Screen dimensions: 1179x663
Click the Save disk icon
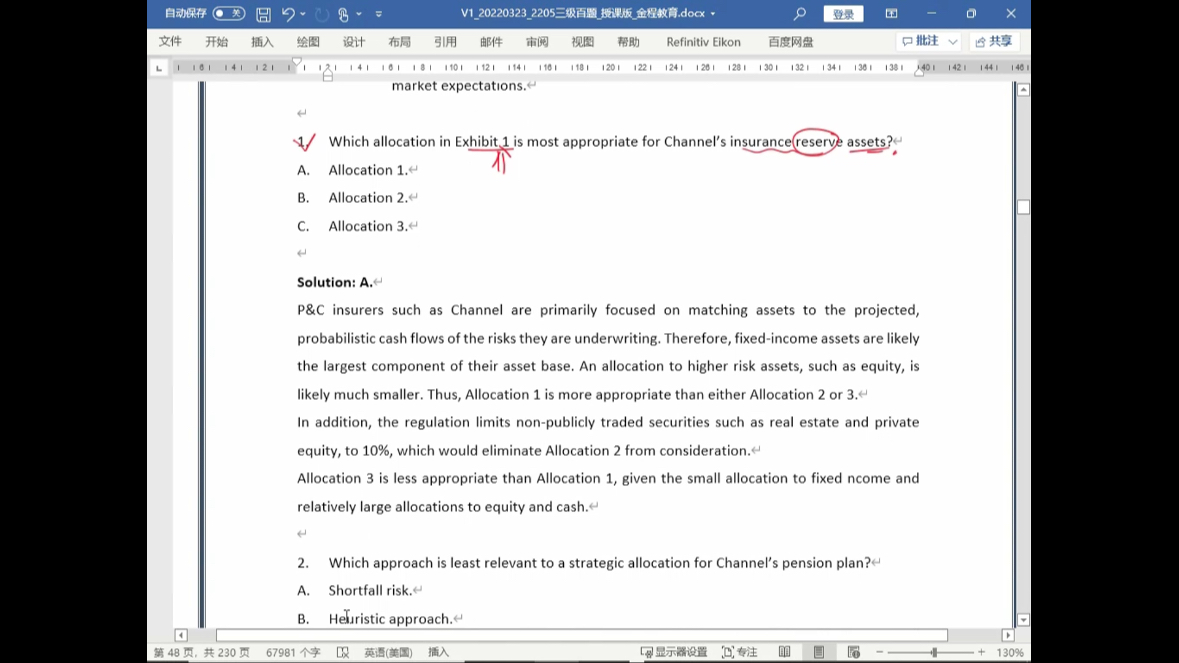coord(263,14)
